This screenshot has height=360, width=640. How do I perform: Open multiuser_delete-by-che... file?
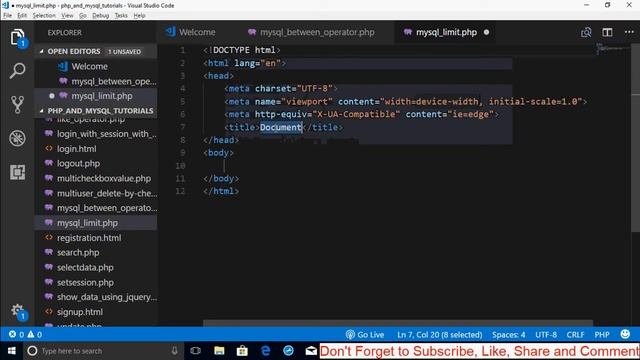click(x=96, y=193)
